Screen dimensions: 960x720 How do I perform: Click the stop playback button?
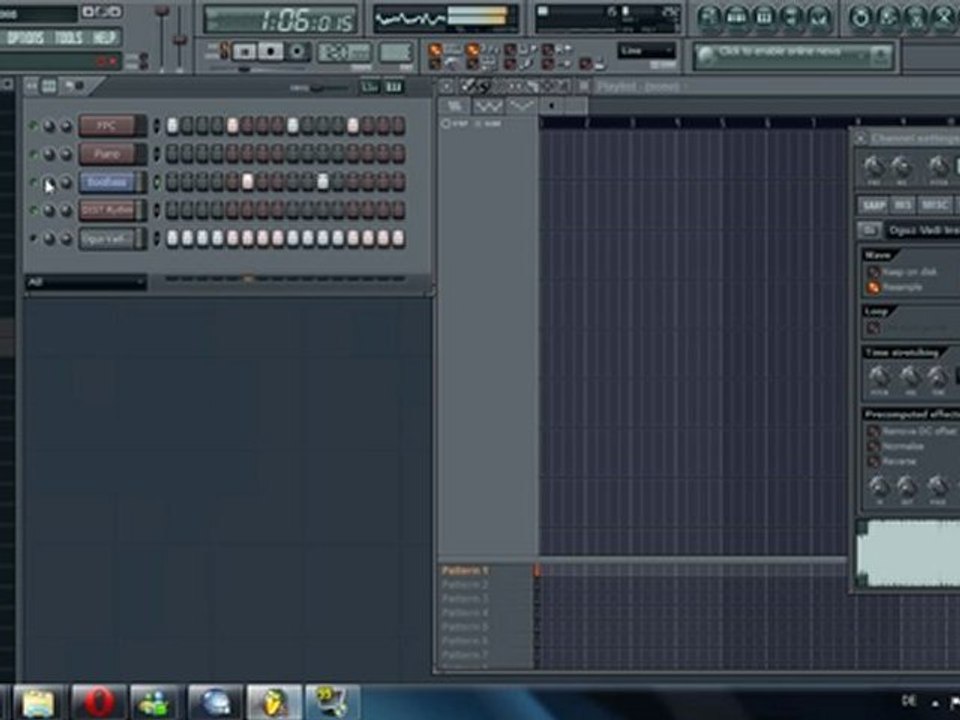[271, 53]
